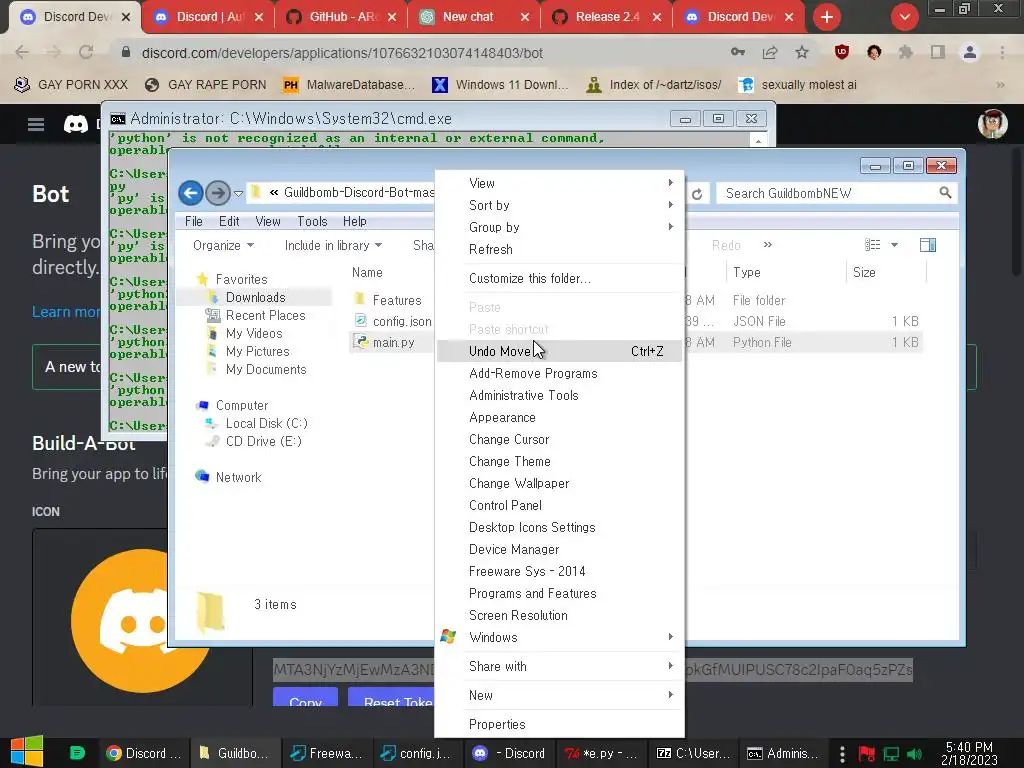Image resolution: width=1024 pixels, height=768 pixels.
Task: Open Control Panel from context menu
Action: pyautogui.click(x=560, y=505)
